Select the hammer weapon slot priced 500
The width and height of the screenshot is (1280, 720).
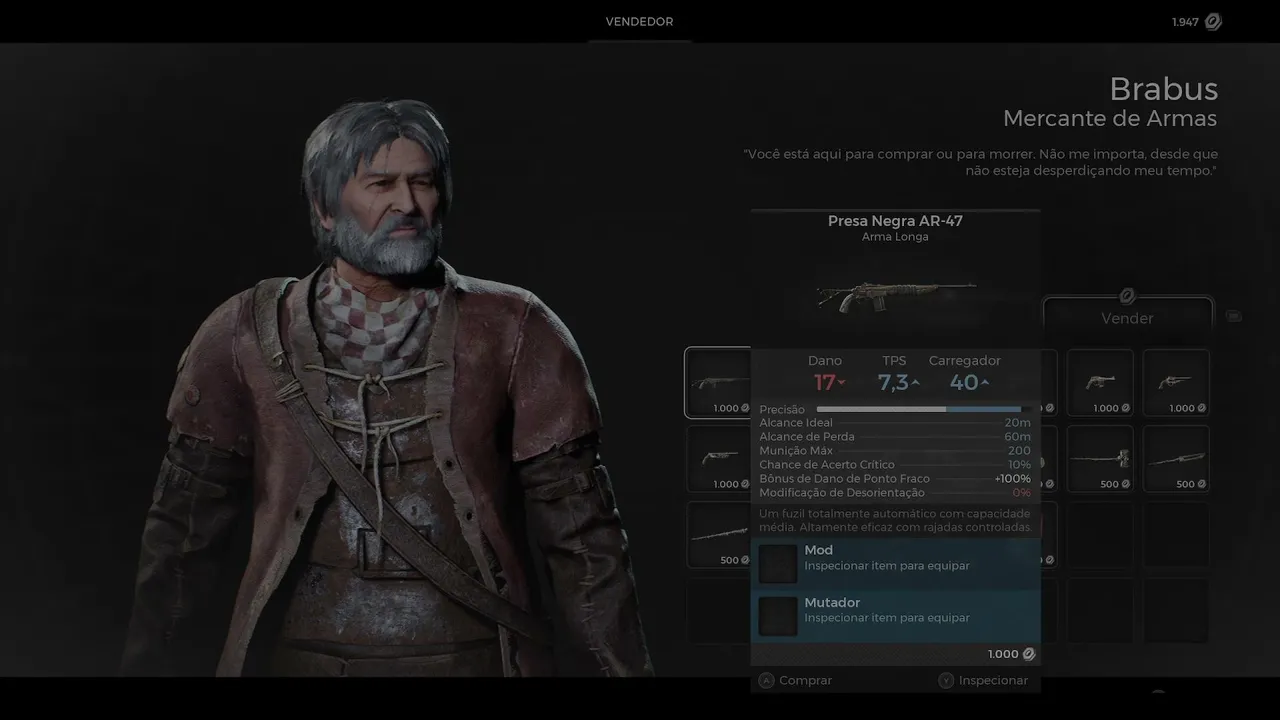pyautogui.click(x=1100, y=459)
